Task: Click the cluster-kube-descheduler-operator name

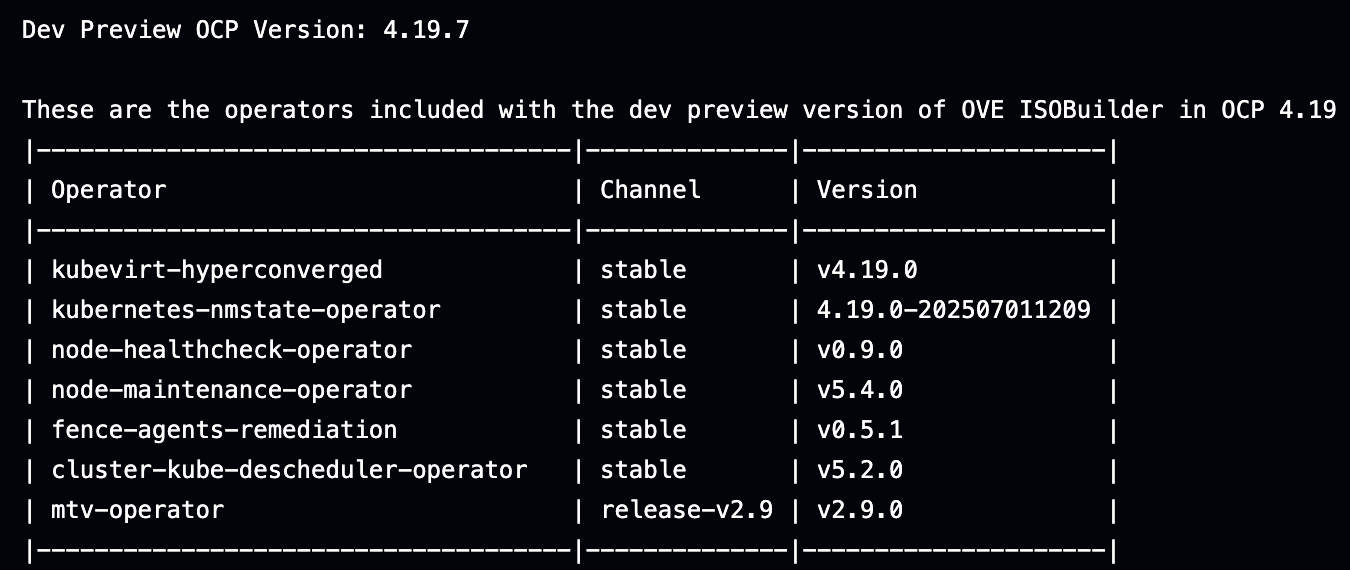Action: (x=289, y=470)
